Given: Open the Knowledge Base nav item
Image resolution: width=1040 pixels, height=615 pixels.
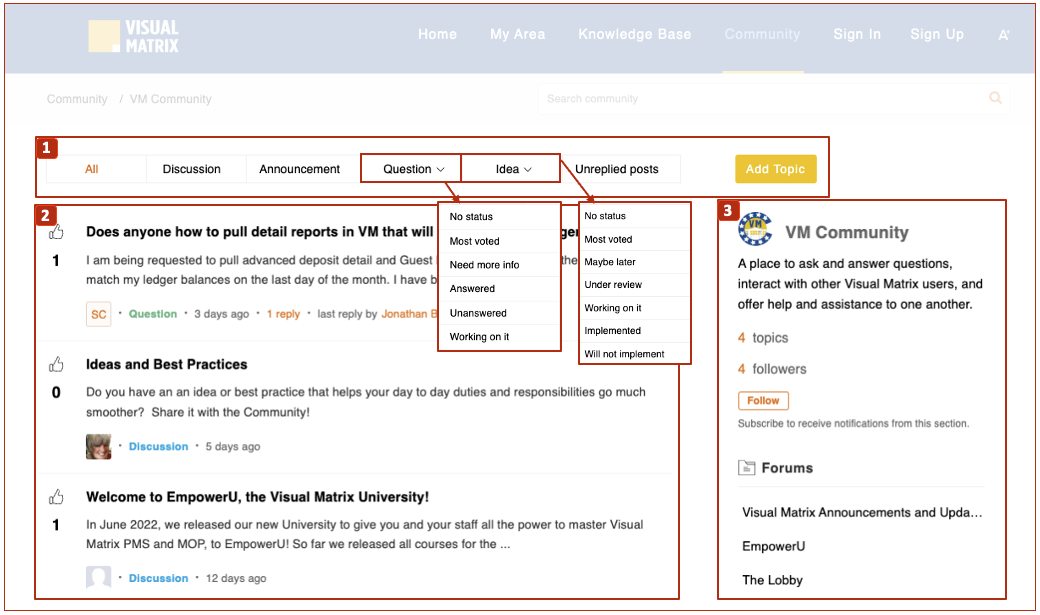Looking at the screenshot, I should (634, 34).
